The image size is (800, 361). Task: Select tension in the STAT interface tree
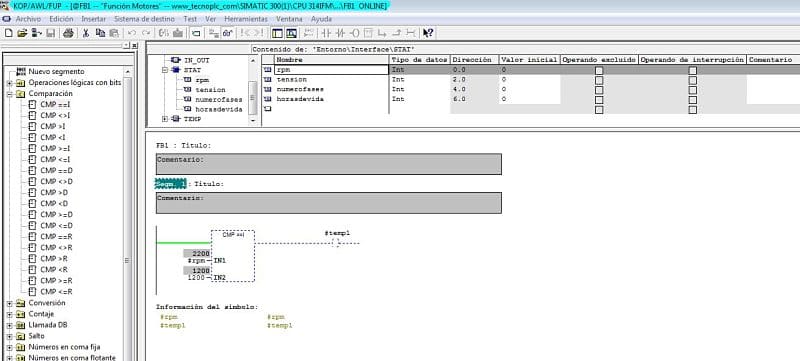click(210, 90)
